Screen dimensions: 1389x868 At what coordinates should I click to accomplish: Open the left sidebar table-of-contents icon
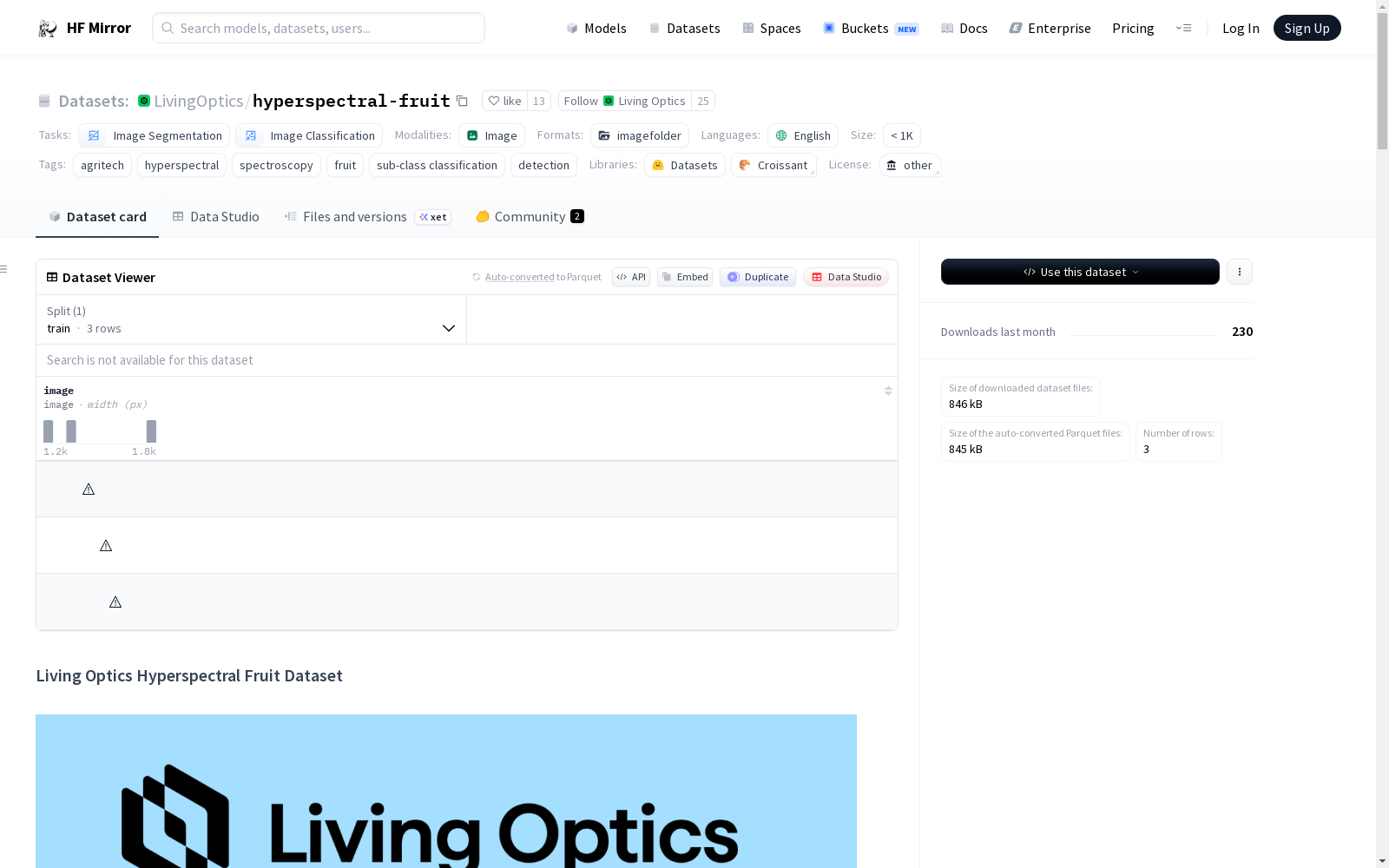tap(4, 269)
